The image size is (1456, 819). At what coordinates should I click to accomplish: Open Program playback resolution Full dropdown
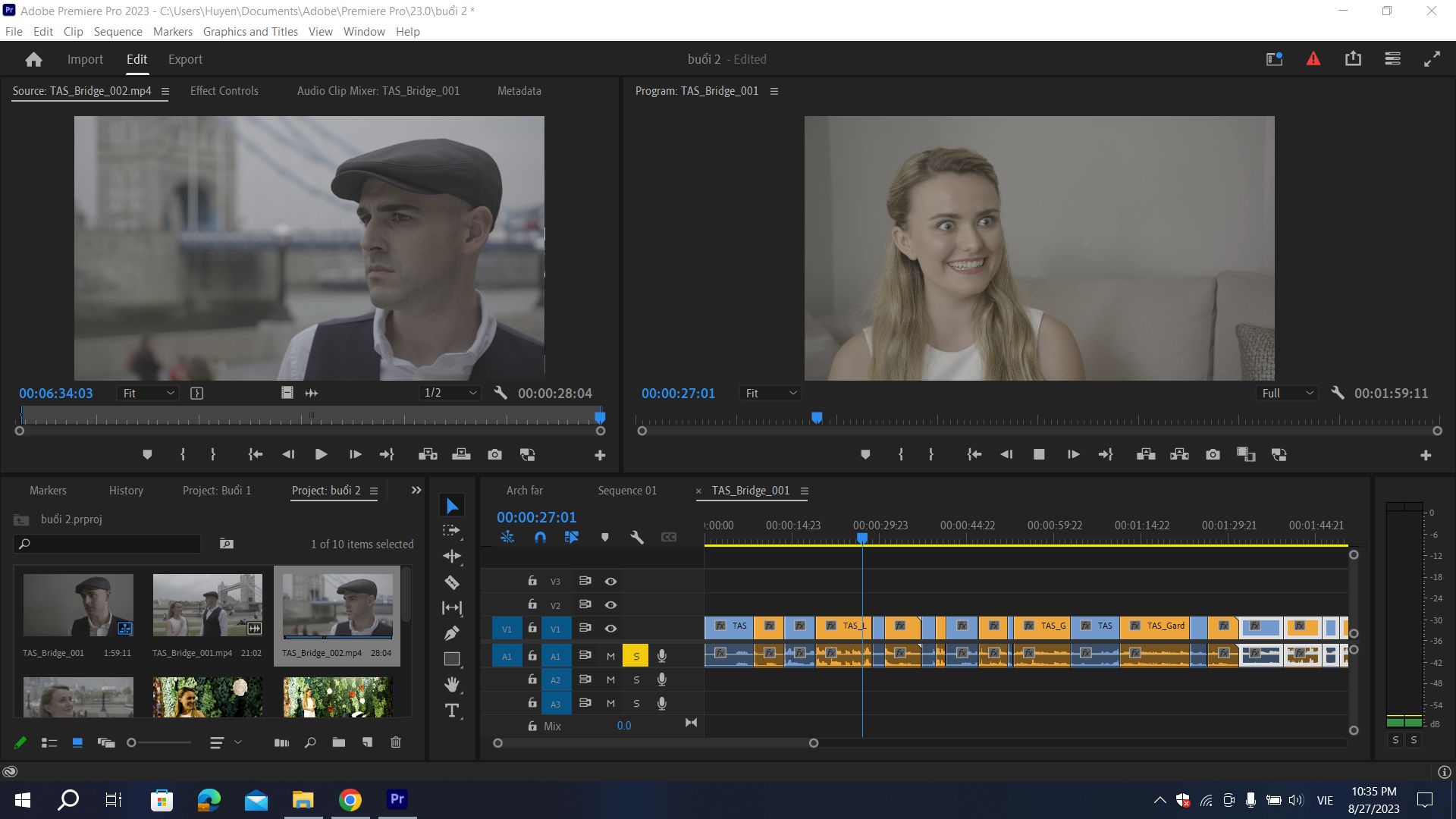(x=1287, y=393)
